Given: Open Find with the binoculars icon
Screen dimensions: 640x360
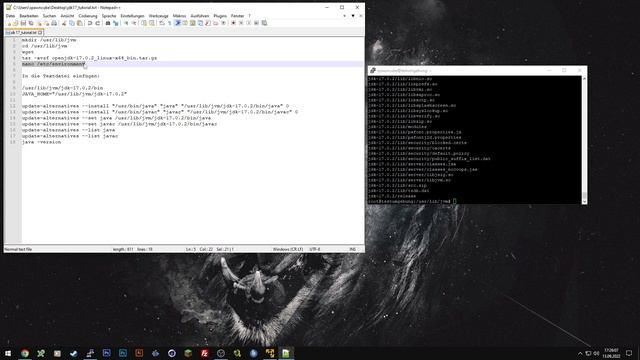Looking at the screenshot, I should (x=108, y=23).
